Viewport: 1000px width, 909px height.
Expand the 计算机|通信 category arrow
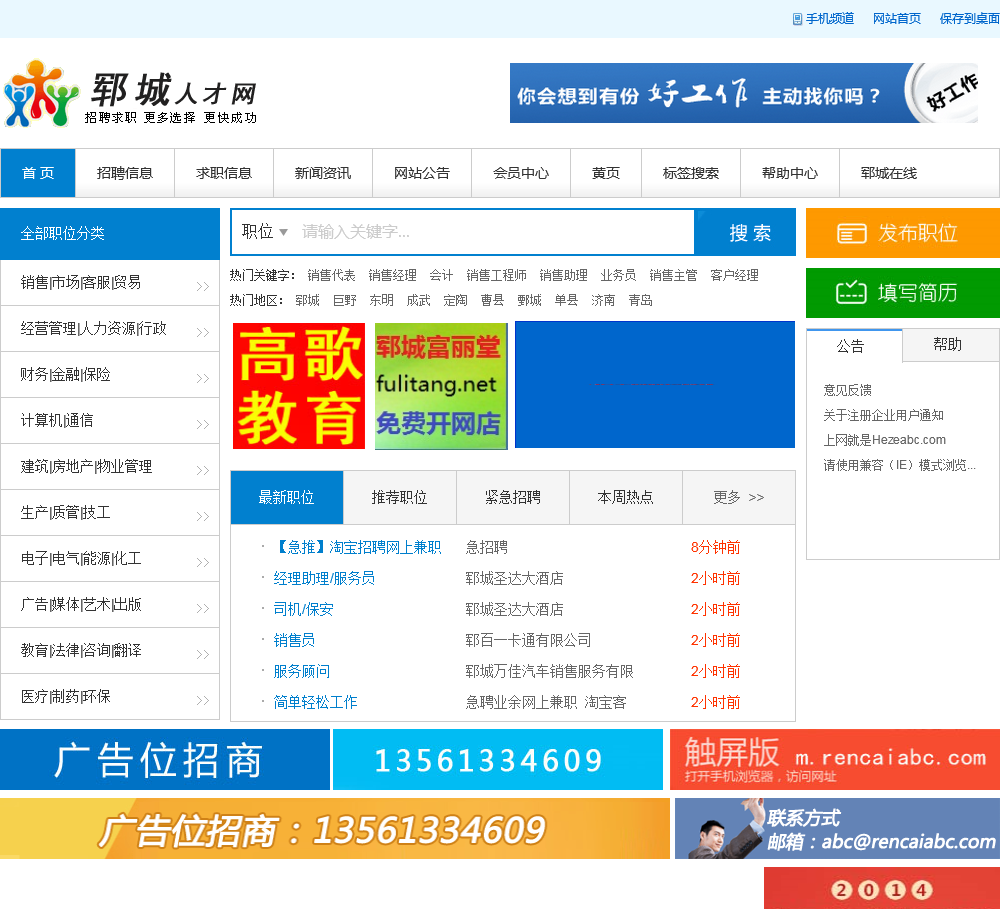pos(203,424)
